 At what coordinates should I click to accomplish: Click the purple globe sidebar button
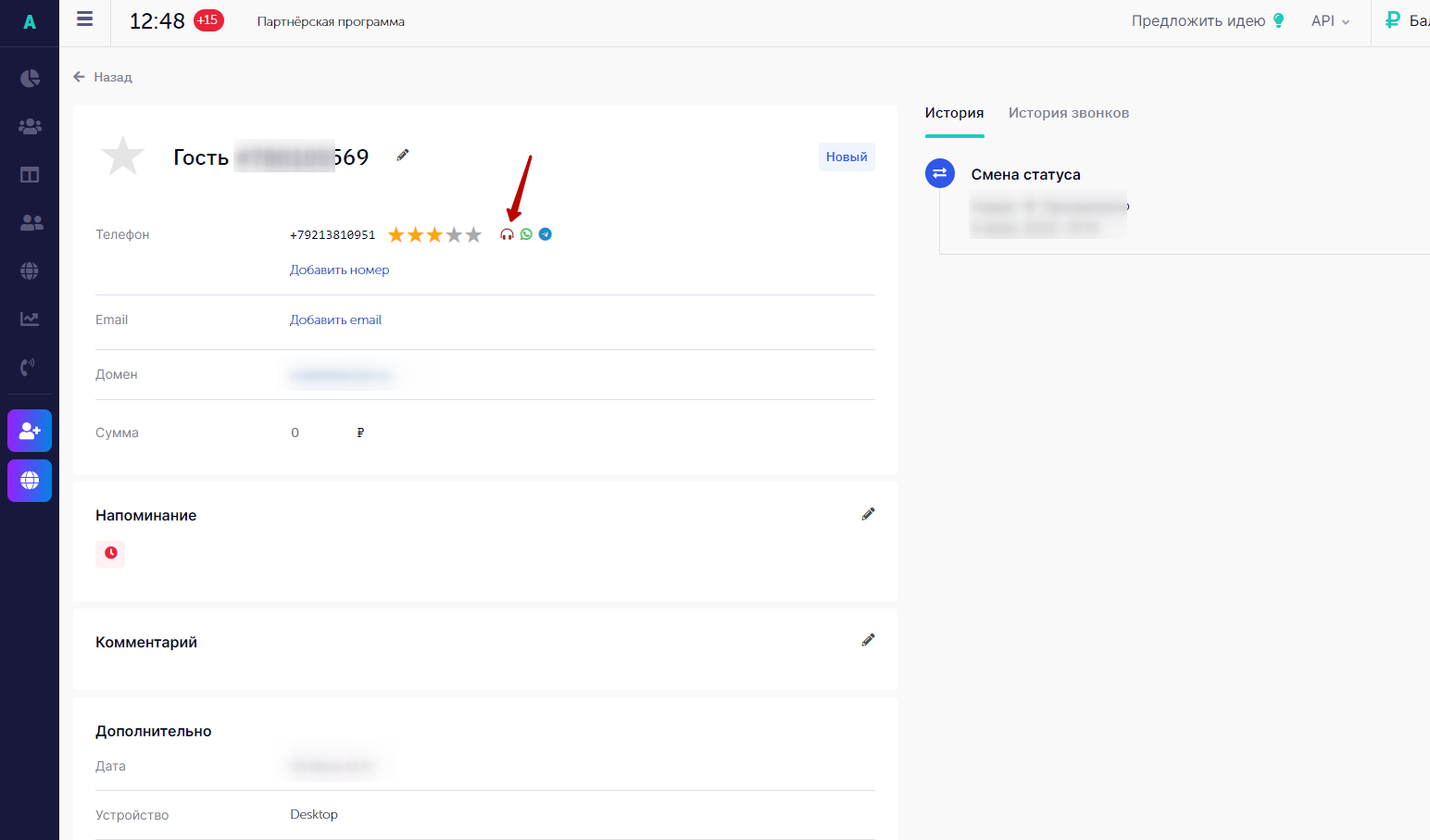click(30, 481)
